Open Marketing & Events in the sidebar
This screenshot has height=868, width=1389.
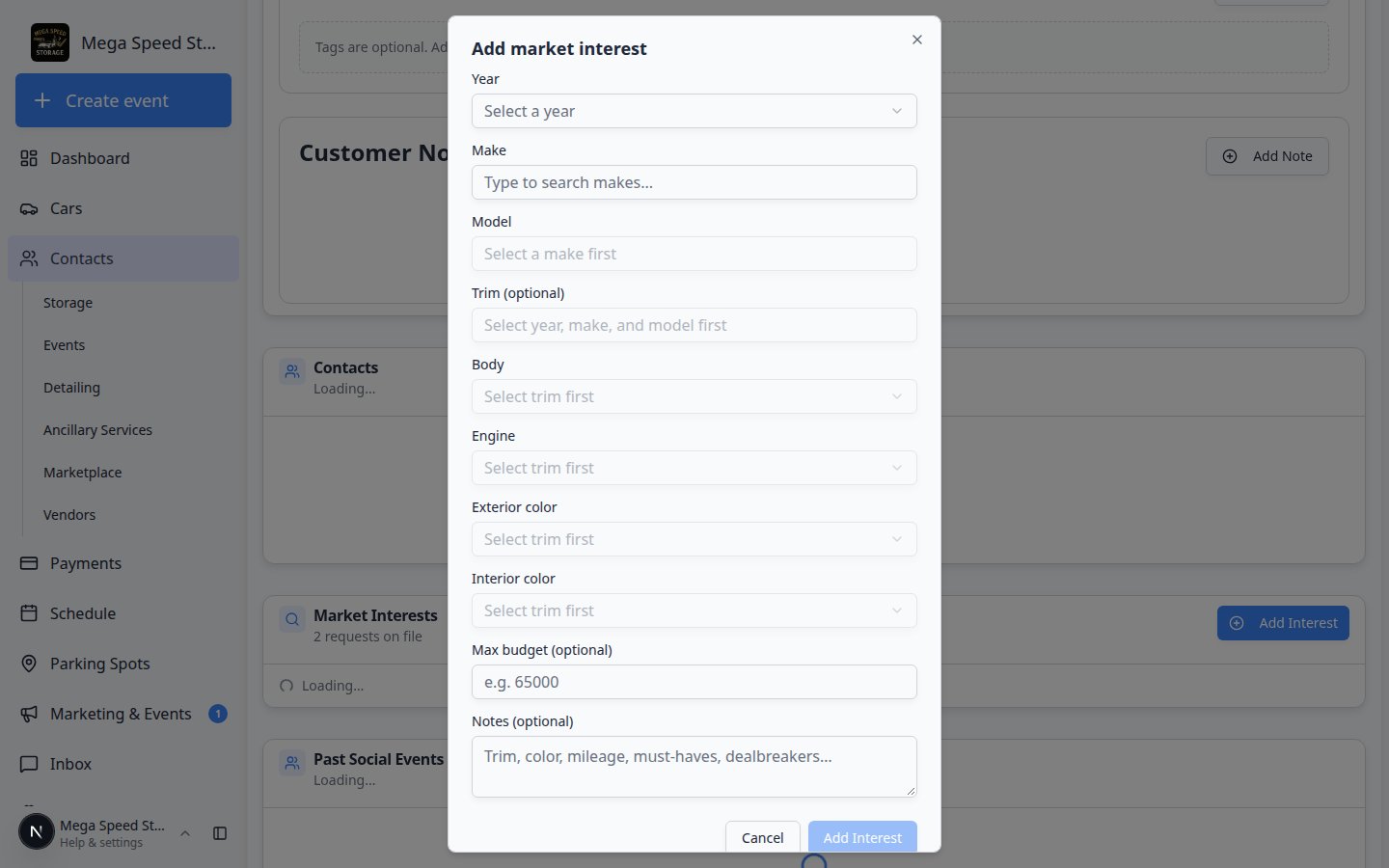pyautogui.click(x=123, y=714)
